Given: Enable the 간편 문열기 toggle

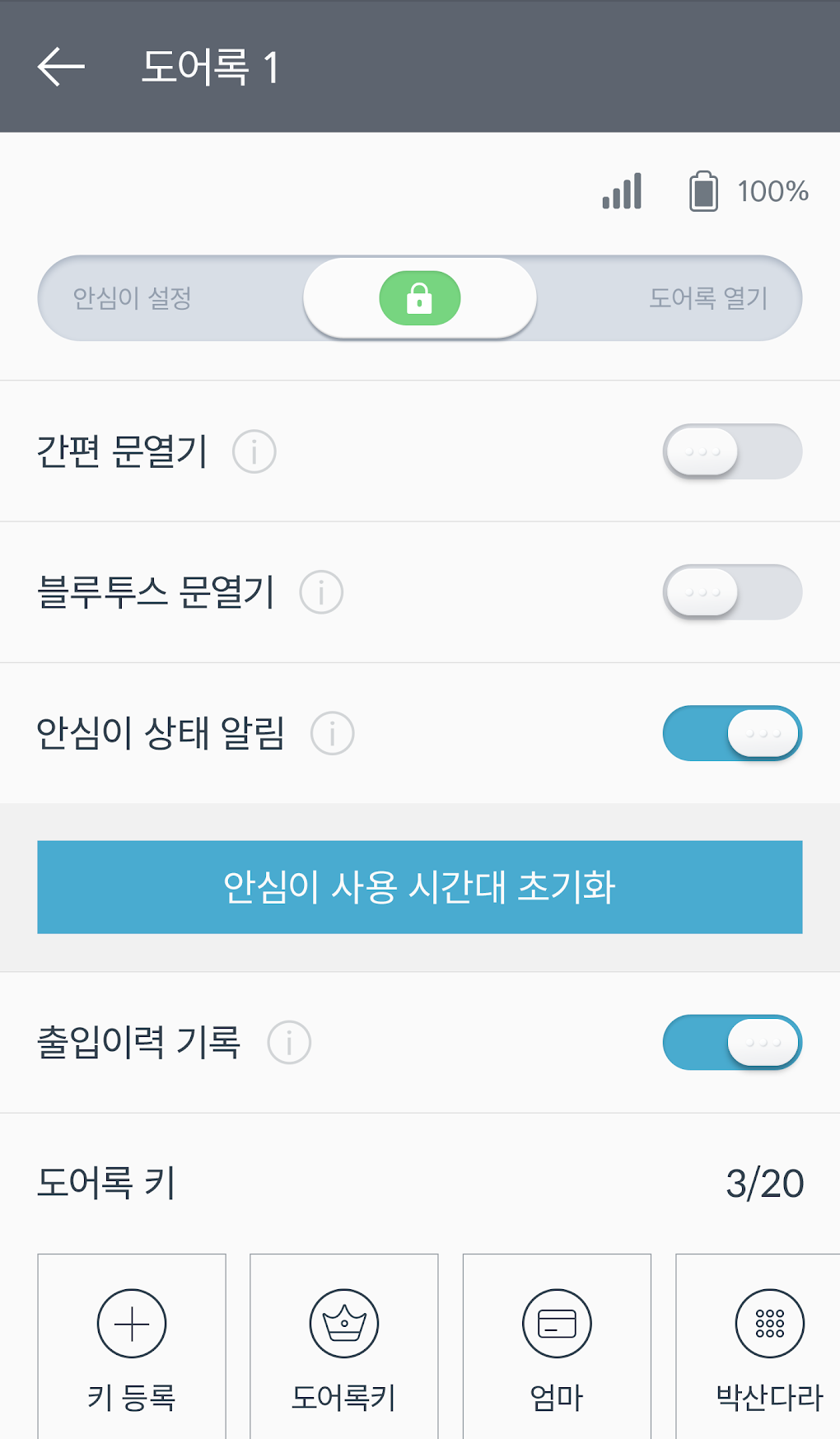Looking at the screenshot, I should [732, 451].
